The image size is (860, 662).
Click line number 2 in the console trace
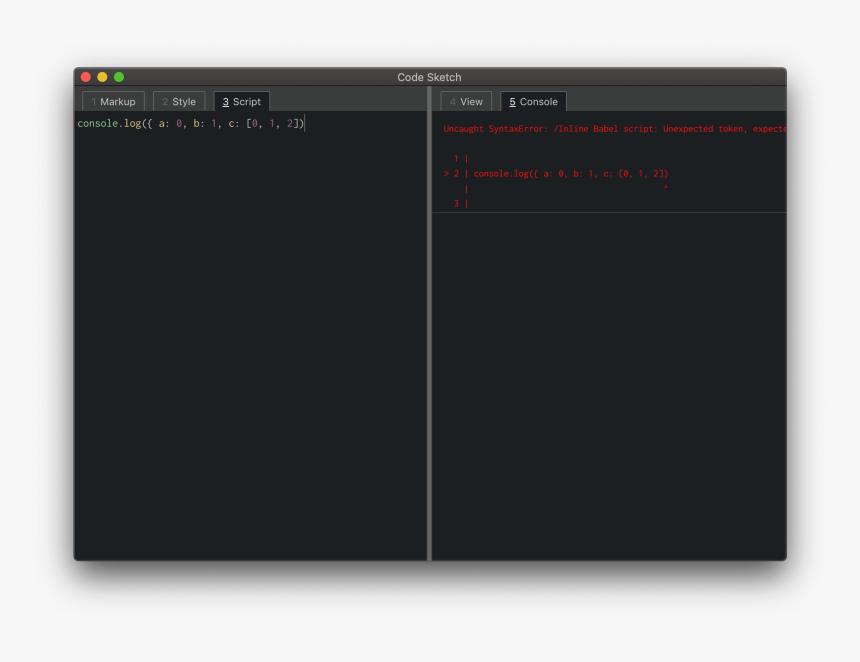458,173
